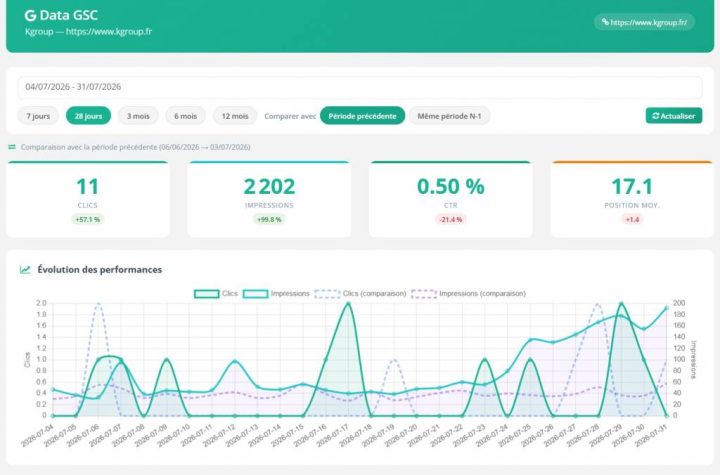Click the 17.1 position value
Screen dimensions: 720x475
pos(632,187)
